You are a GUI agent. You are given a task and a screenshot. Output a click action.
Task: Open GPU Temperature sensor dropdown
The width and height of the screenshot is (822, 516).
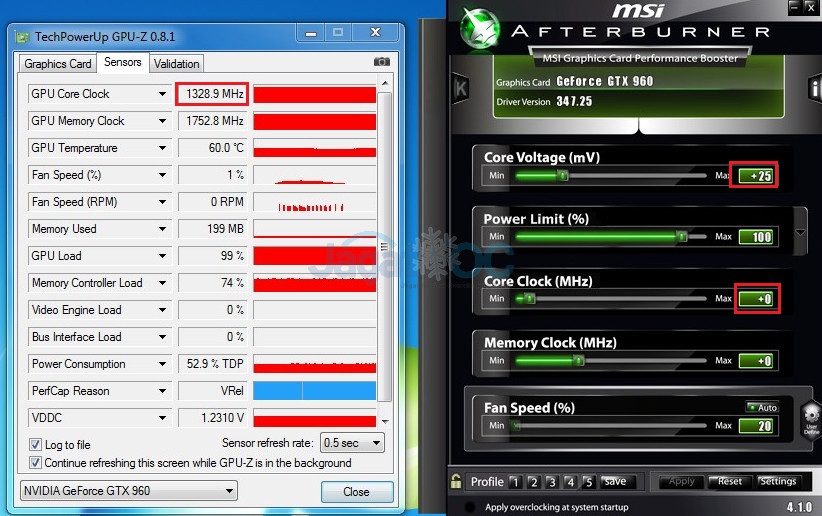click(163, 148)
